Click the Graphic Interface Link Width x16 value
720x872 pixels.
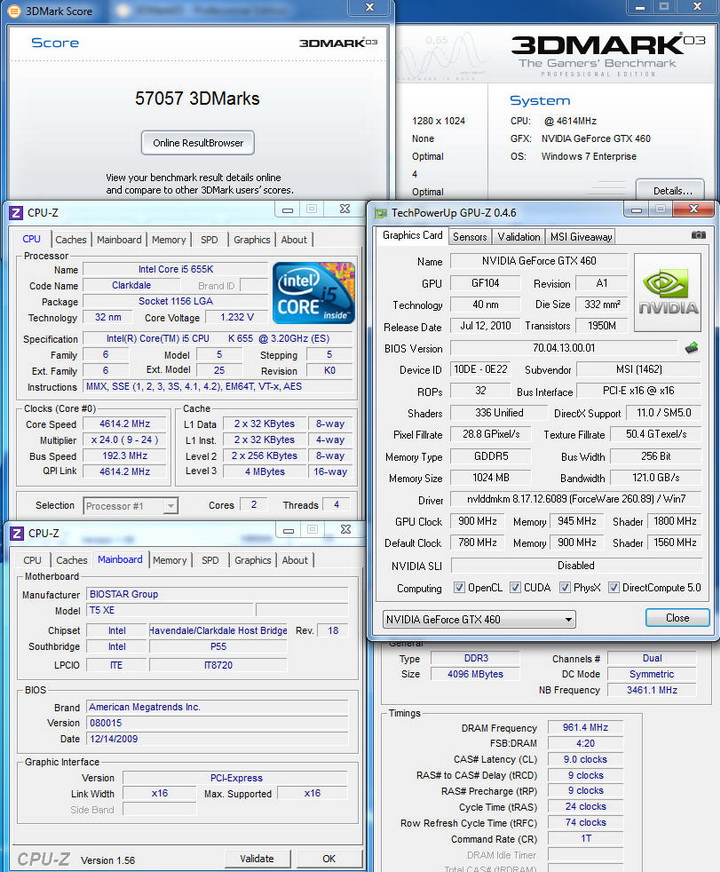[x=160, y=793]
